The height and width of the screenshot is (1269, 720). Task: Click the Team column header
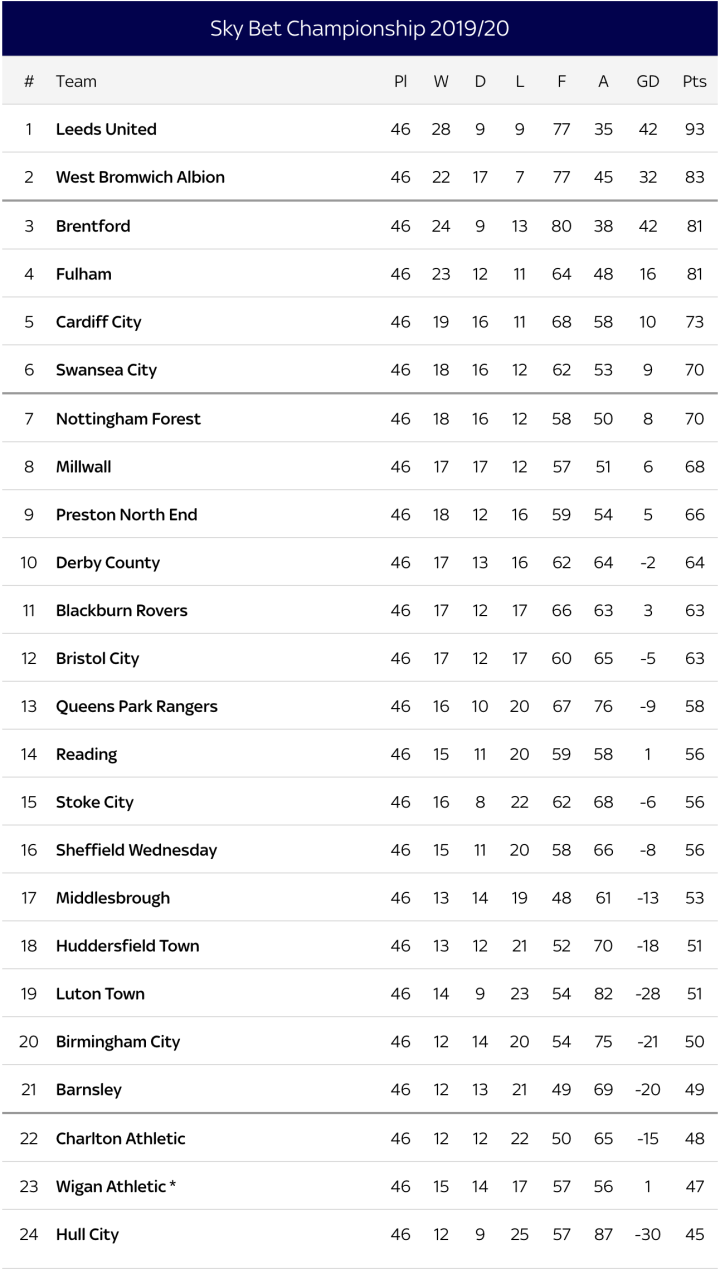click(x=76, y=81)
